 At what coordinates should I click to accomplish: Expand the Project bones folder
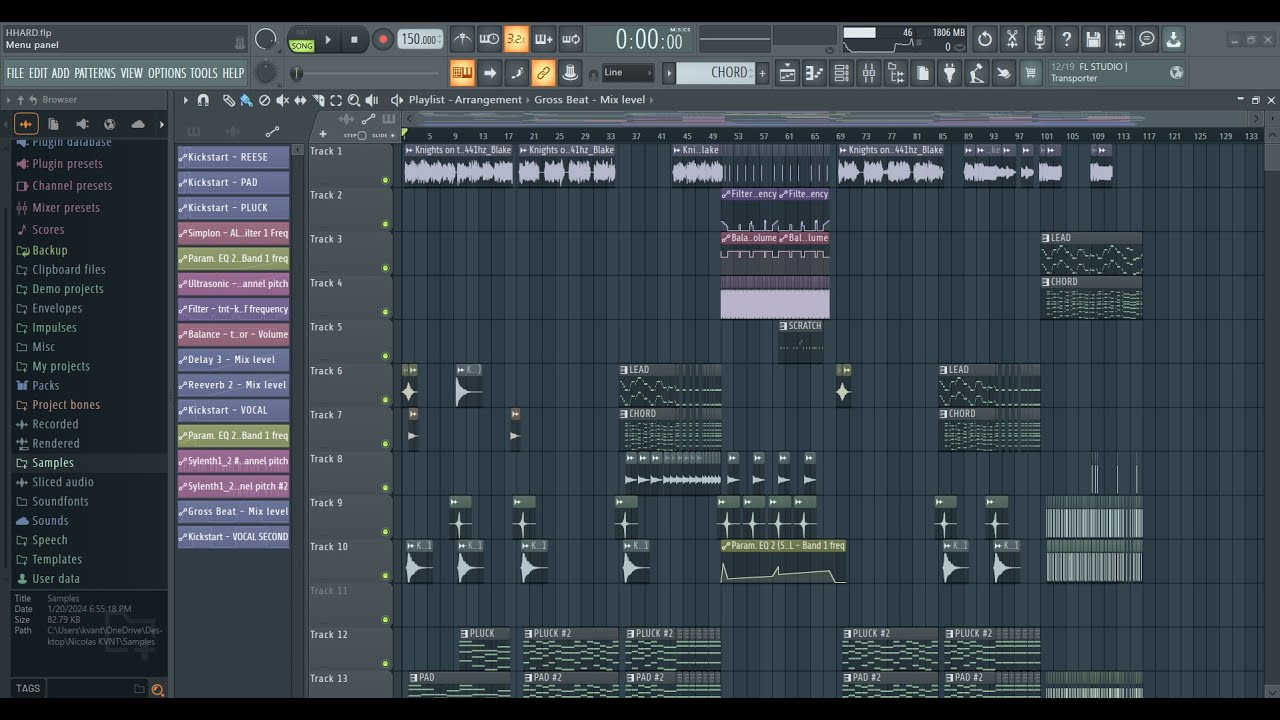point(65,405)
